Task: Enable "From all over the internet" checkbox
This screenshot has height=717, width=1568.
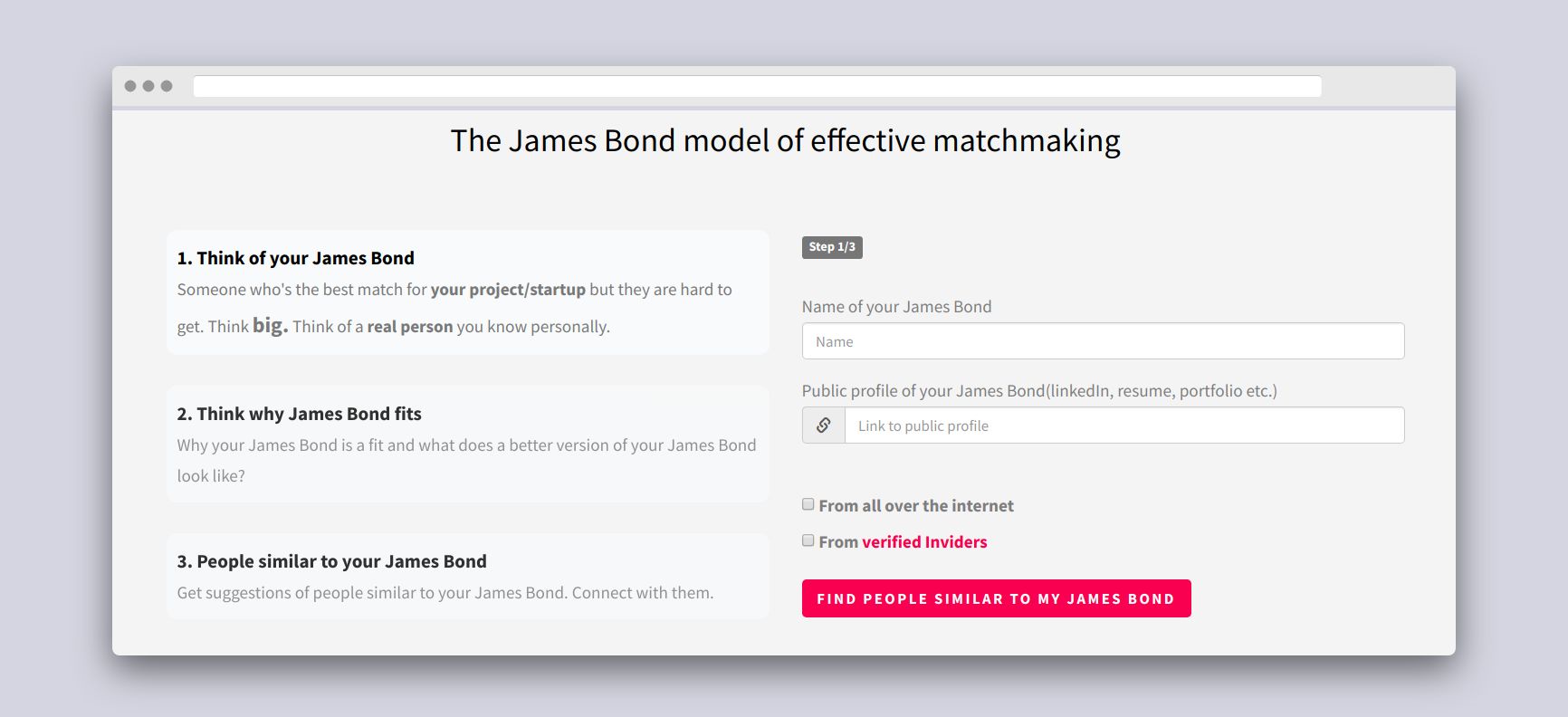Action: pyautogui.click(x=808, y=504)
